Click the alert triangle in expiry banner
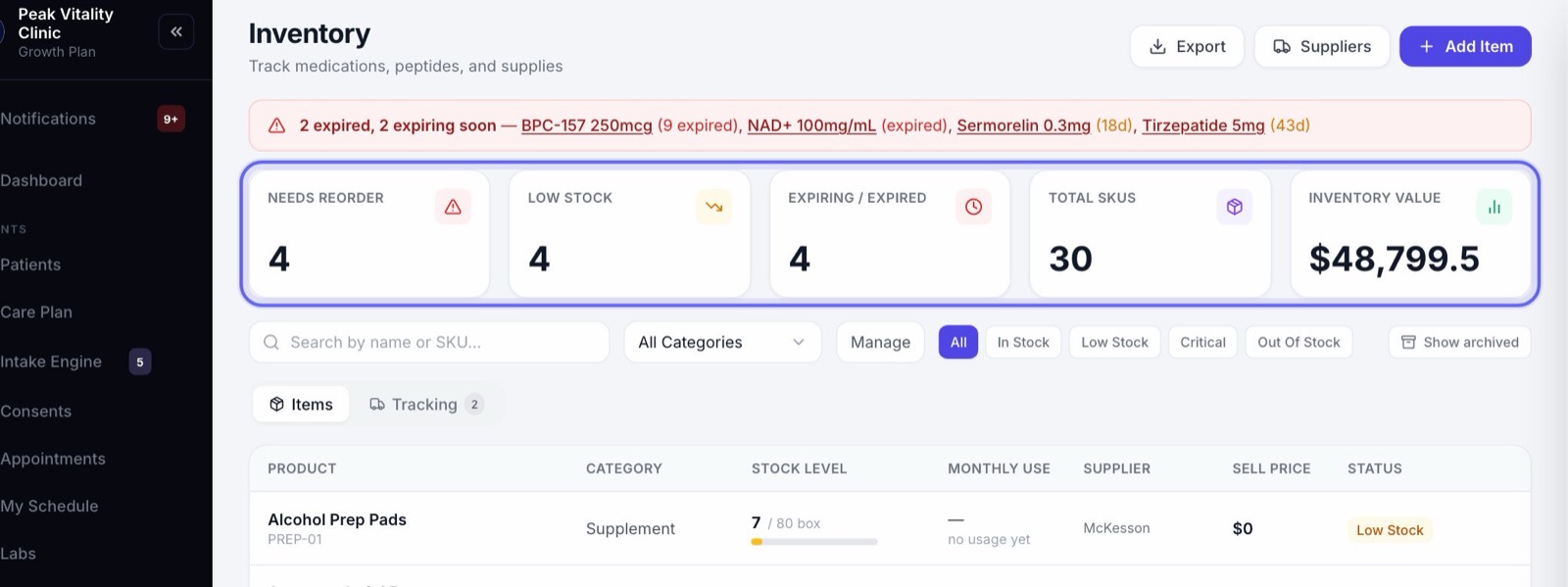Screen dimensions: 1568x587 click(277, 125)
